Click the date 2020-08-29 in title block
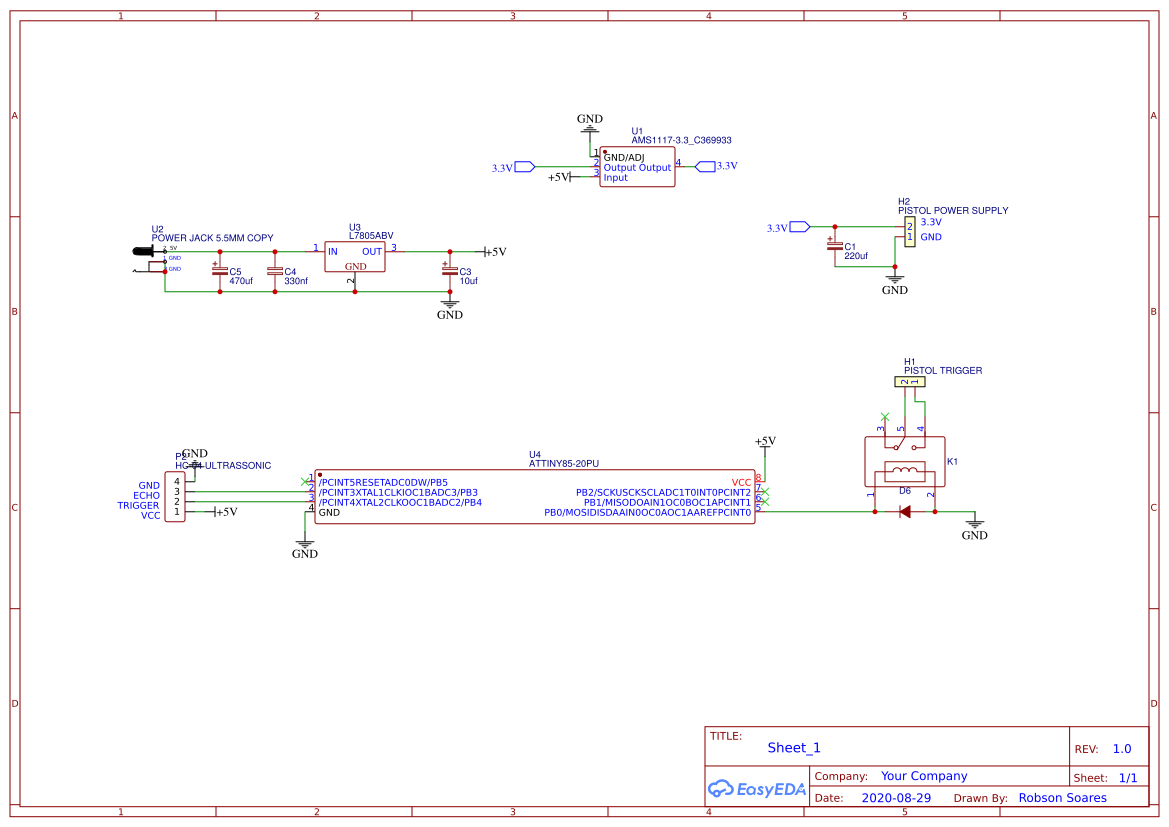 (x=894, y=797)
